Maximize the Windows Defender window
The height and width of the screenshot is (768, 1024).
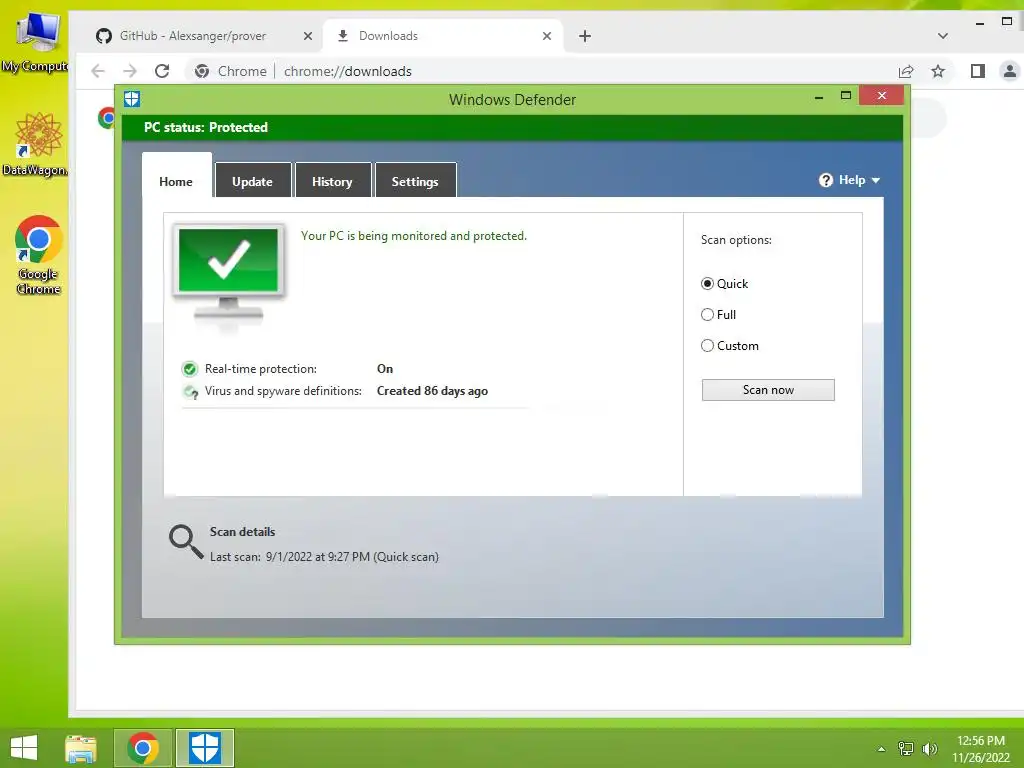click(846, 96)
